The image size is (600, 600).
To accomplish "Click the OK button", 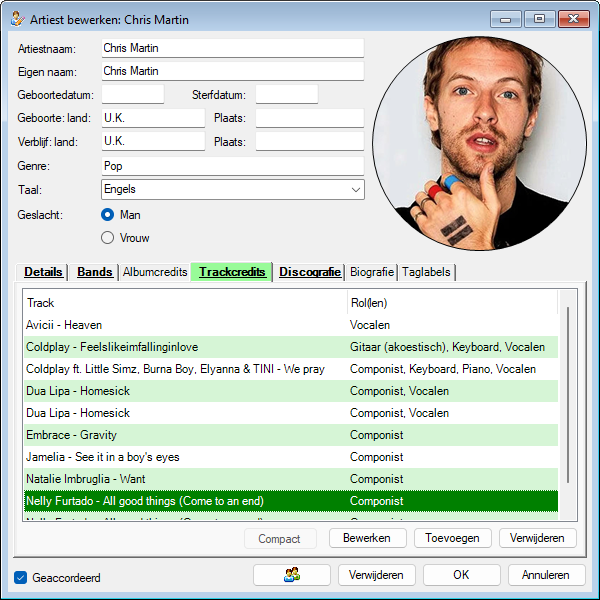I will 461,575.
